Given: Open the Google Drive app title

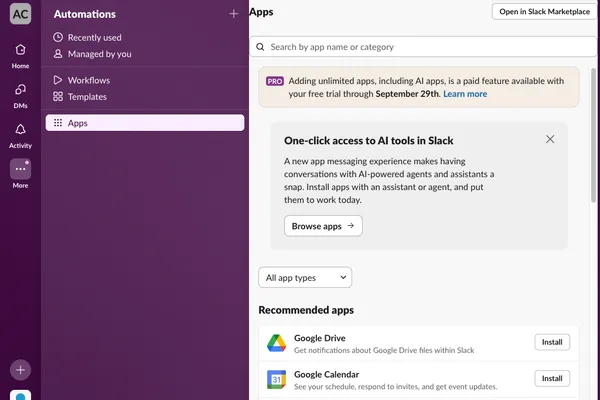Looking at the screenshot, I should click(320, 338).
